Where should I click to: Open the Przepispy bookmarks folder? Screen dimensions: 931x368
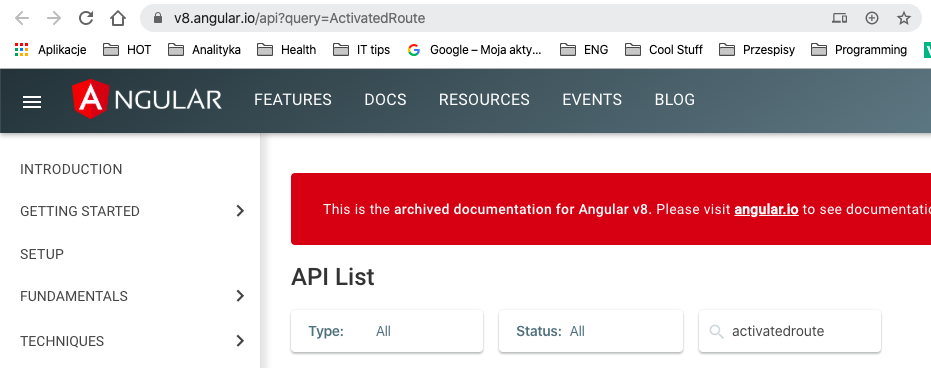pos(757,50)
